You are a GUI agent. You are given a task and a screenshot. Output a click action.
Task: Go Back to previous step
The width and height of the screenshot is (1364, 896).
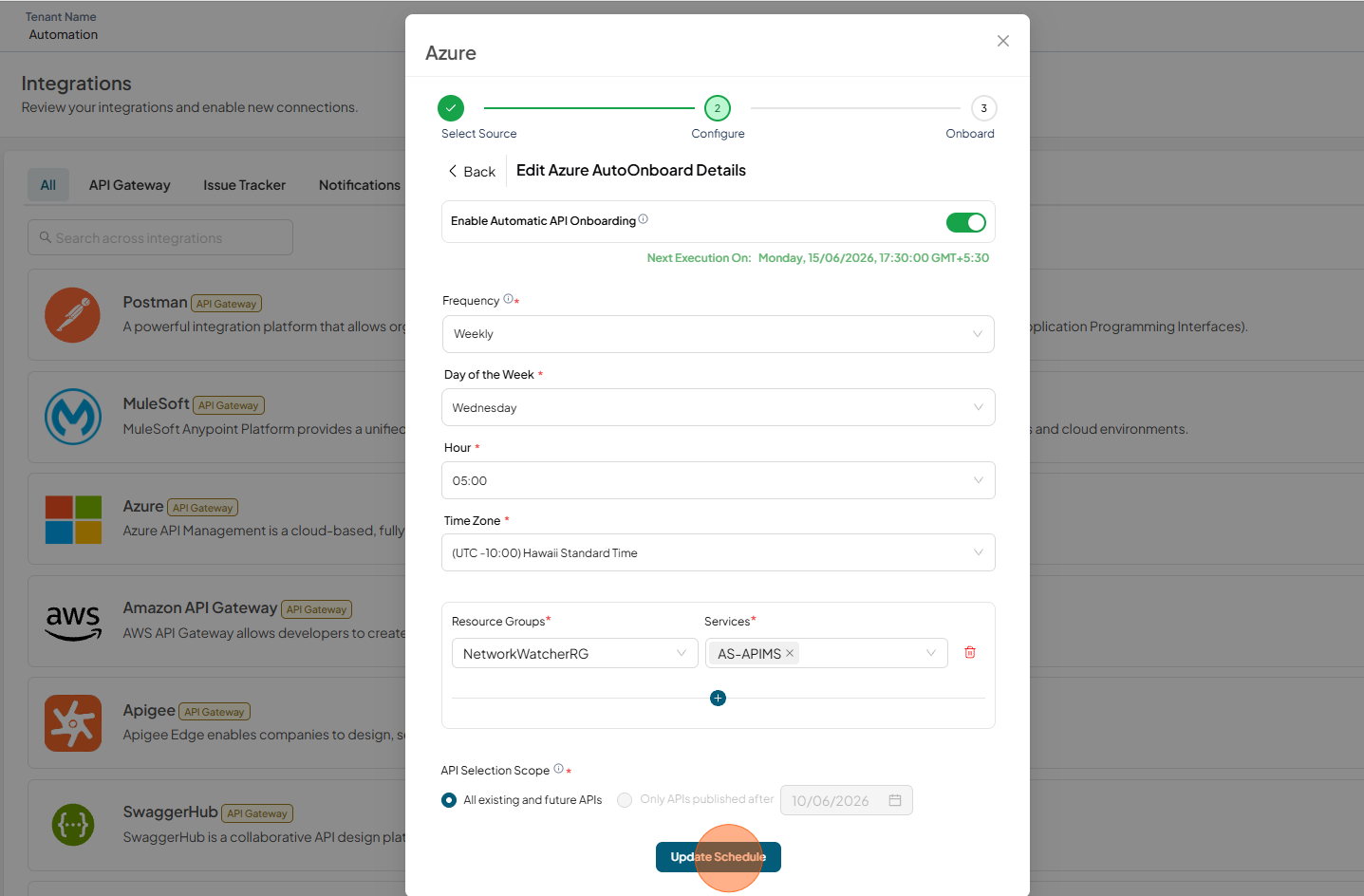tap(472, 172)
